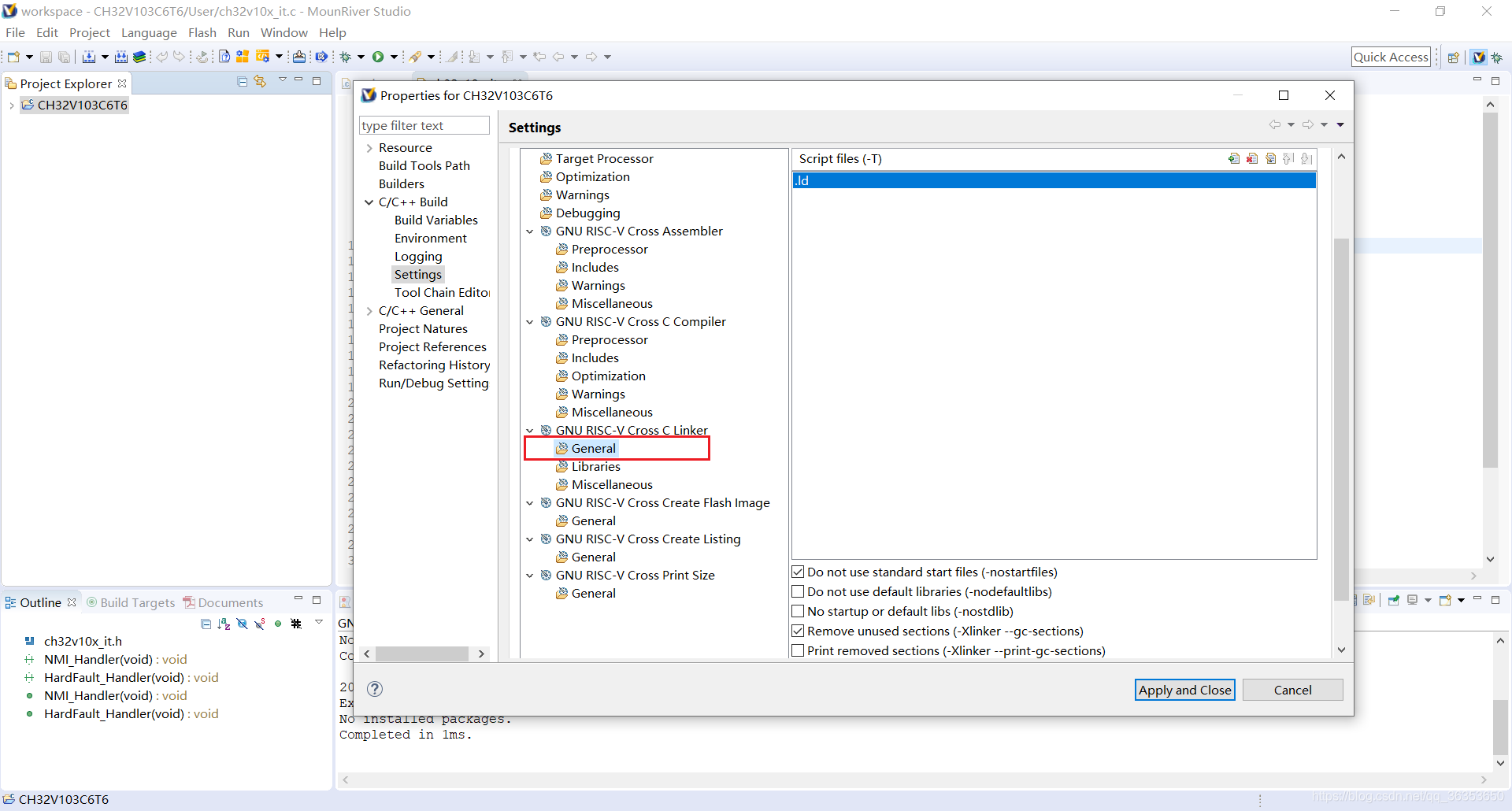Image resolution: width=1512 pixels, height=811 pixels.
Task: Open the Settings view menu dropdown arrow
Action: 1340,124
